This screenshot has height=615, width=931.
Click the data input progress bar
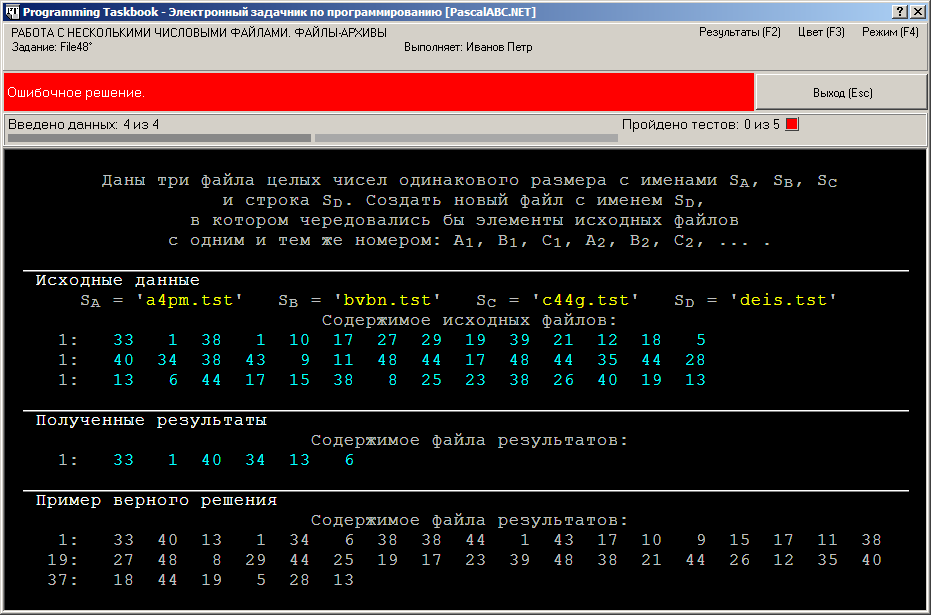tap(159, 138)
